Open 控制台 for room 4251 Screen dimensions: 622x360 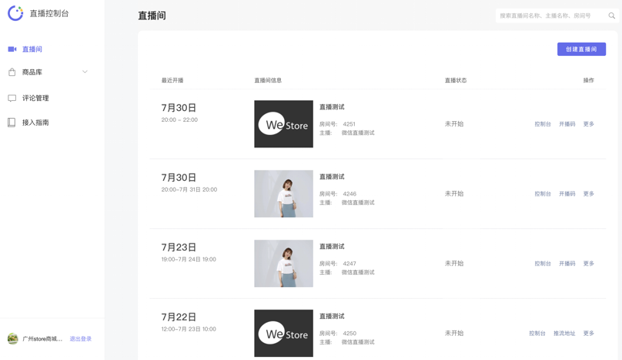click(x=543, y=124)
